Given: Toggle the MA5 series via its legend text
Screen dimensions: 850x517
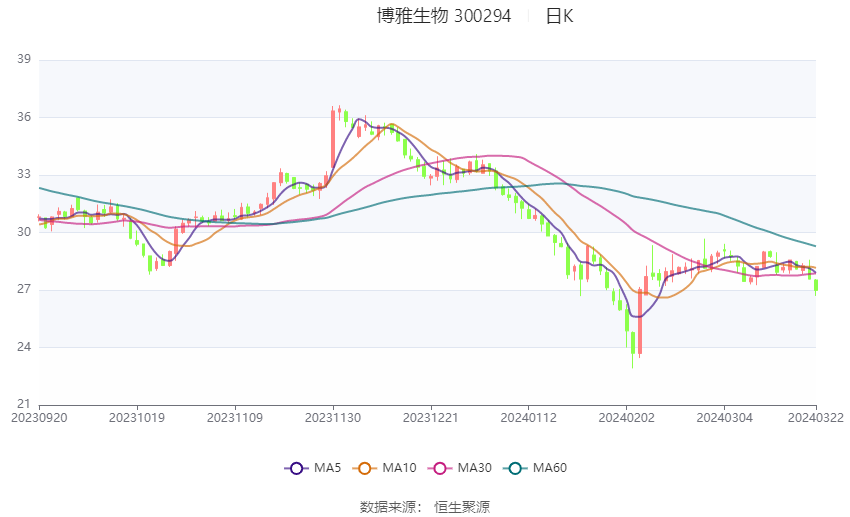Looking at the screenshot, I should pos(328,468).
